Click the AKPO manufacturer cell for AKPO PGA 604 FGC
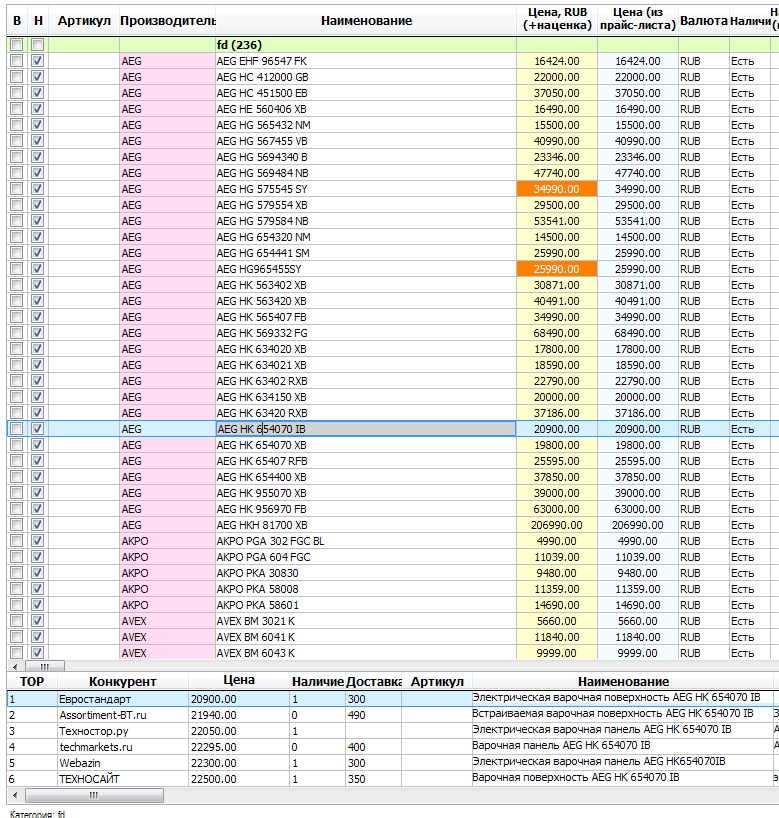Screen dimensions: 779x818 [x=167, y=557]
